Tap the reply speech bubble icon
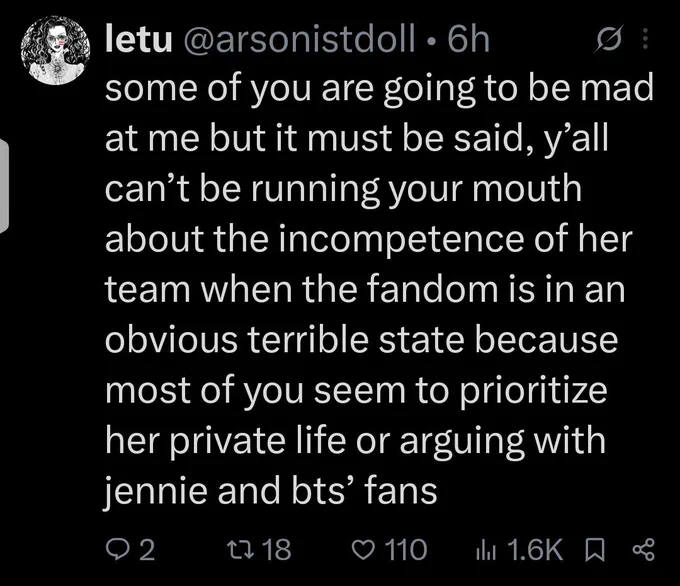The height and width of the screenshot is (586, 680). [x=116, y=550]
